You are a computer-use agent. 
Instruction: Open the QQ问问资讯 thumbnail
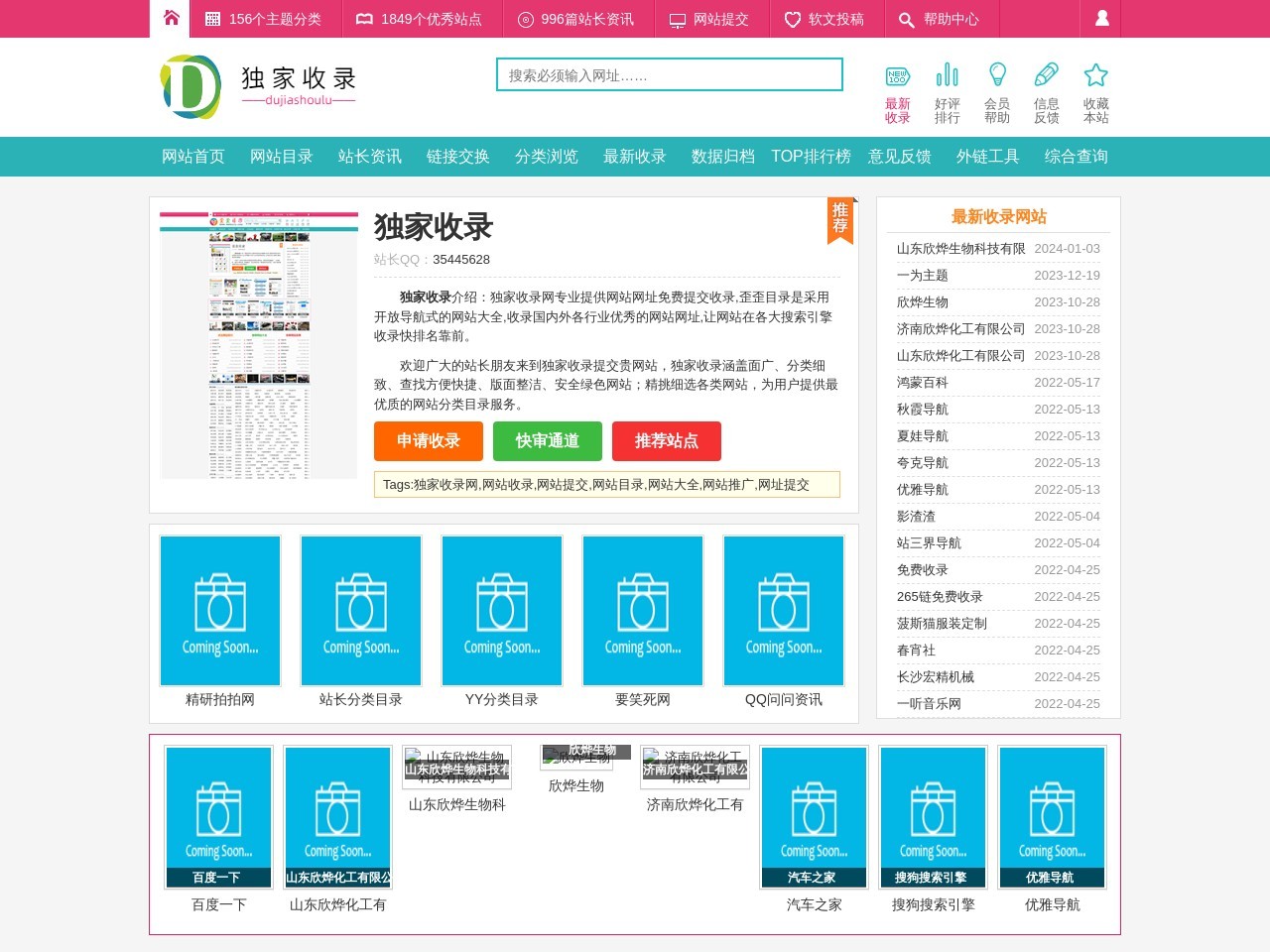pyautogui.click(x=784, y=611)
